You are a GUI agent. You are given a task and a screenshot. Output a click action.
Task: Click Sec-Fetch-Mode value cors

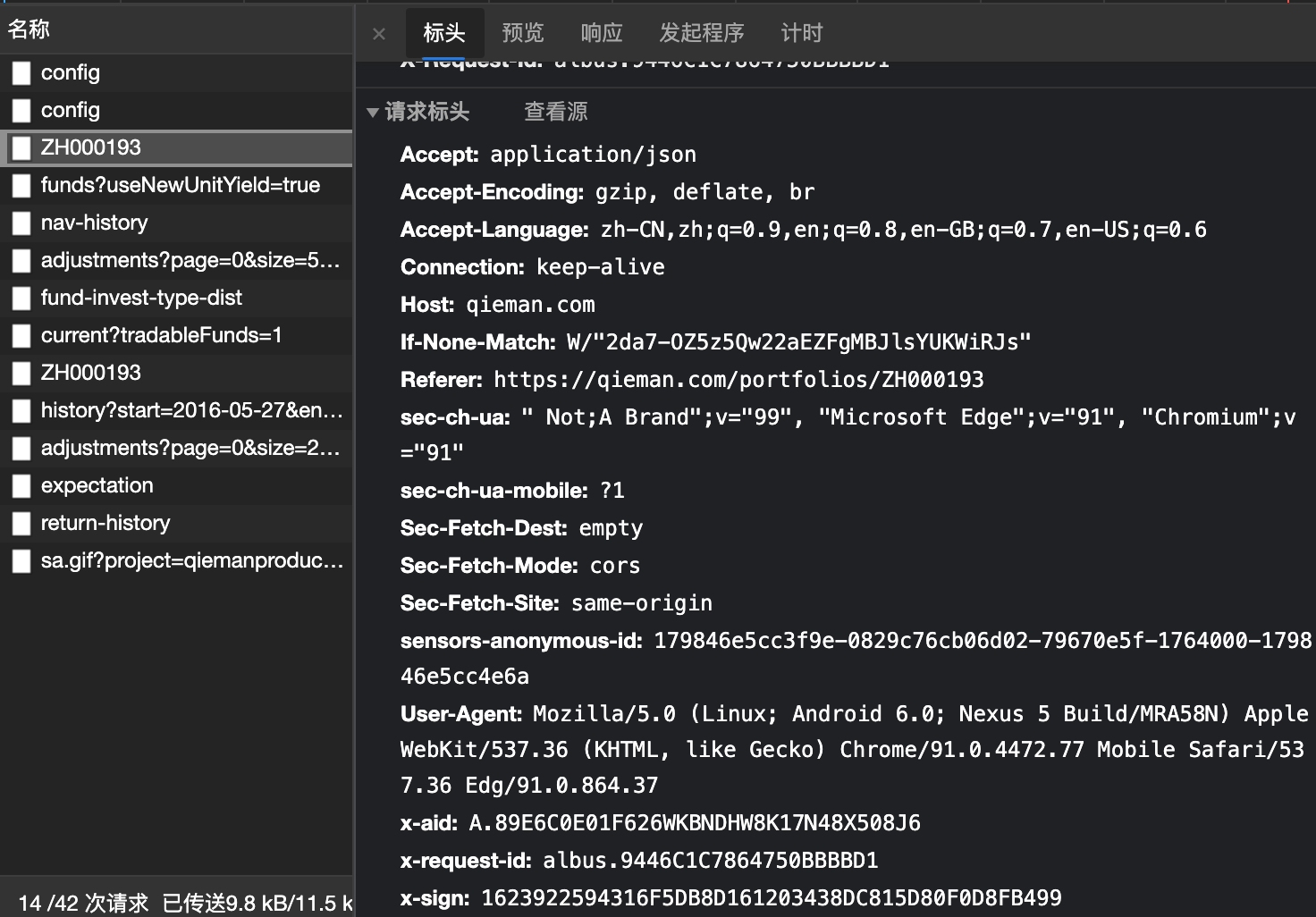click(615, 566)
